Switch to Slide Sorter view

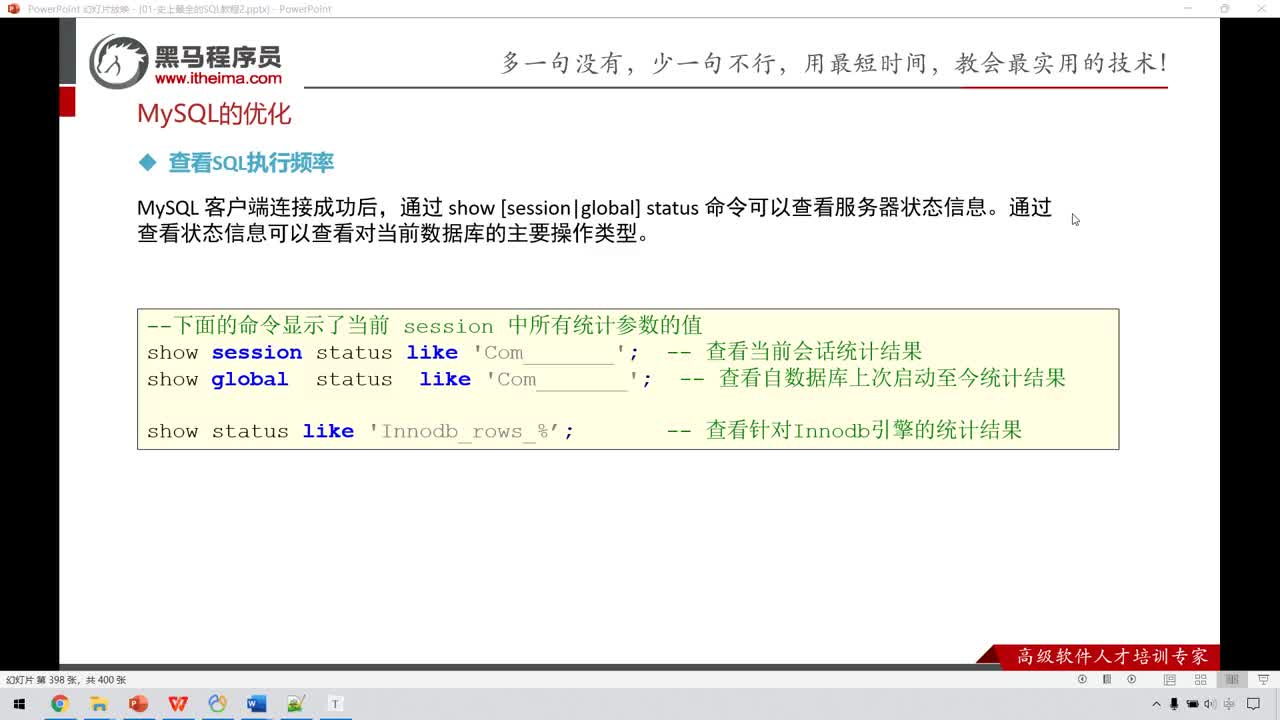[1201, 679]
